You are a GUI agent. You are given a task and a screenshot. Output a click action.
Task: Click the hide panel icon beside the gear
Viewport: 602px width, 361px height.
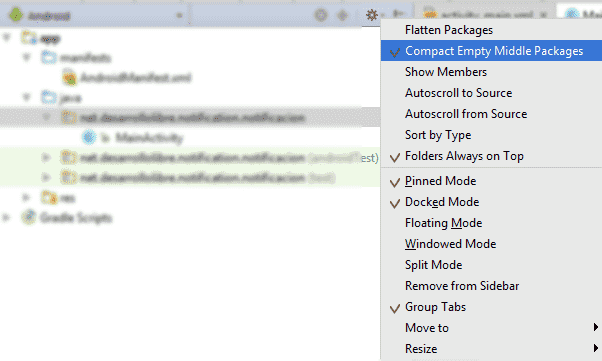point(399,14)
